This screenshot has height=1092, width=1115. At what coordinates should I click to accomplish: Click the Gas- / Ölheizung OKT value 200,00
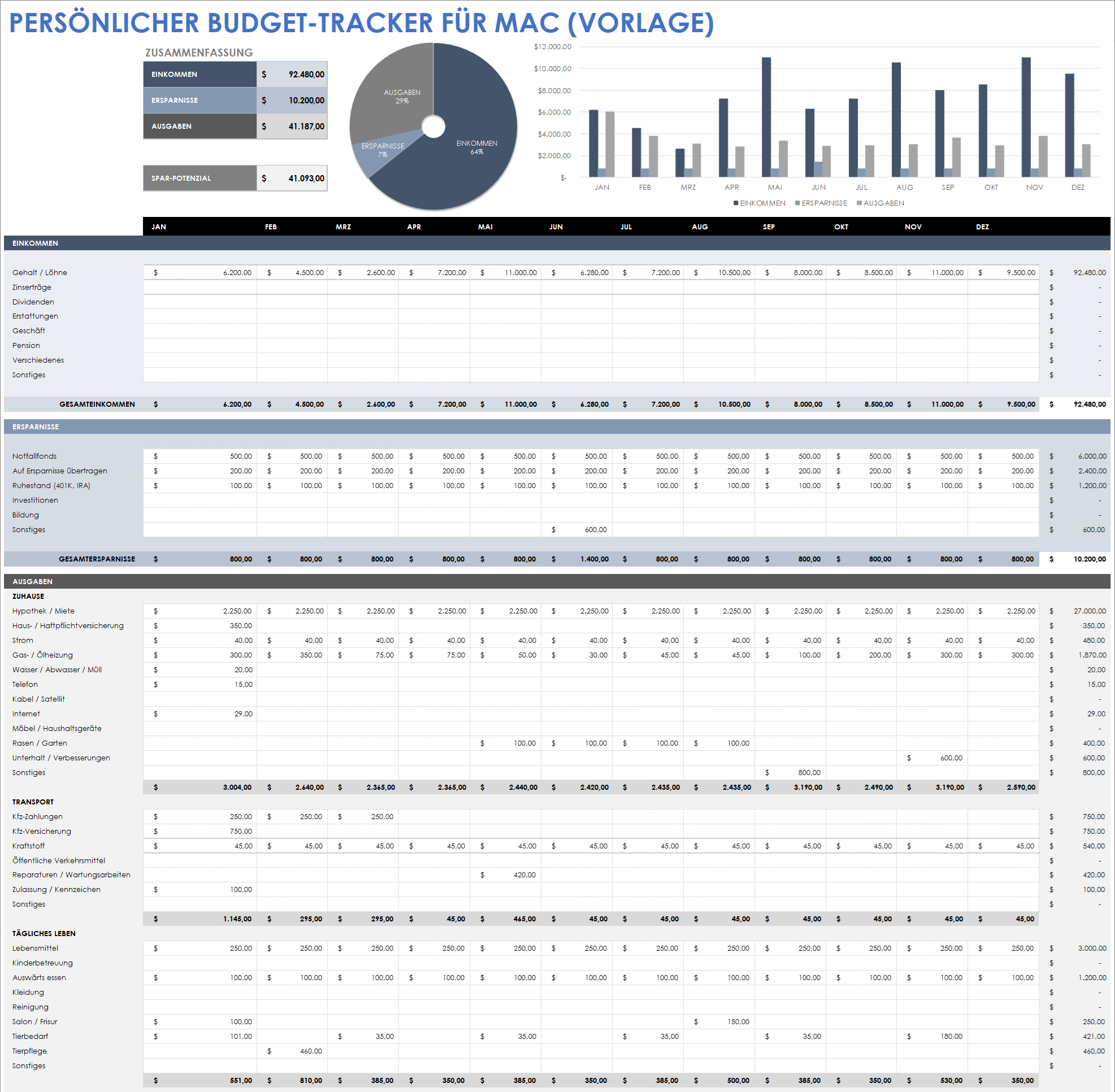861,655
